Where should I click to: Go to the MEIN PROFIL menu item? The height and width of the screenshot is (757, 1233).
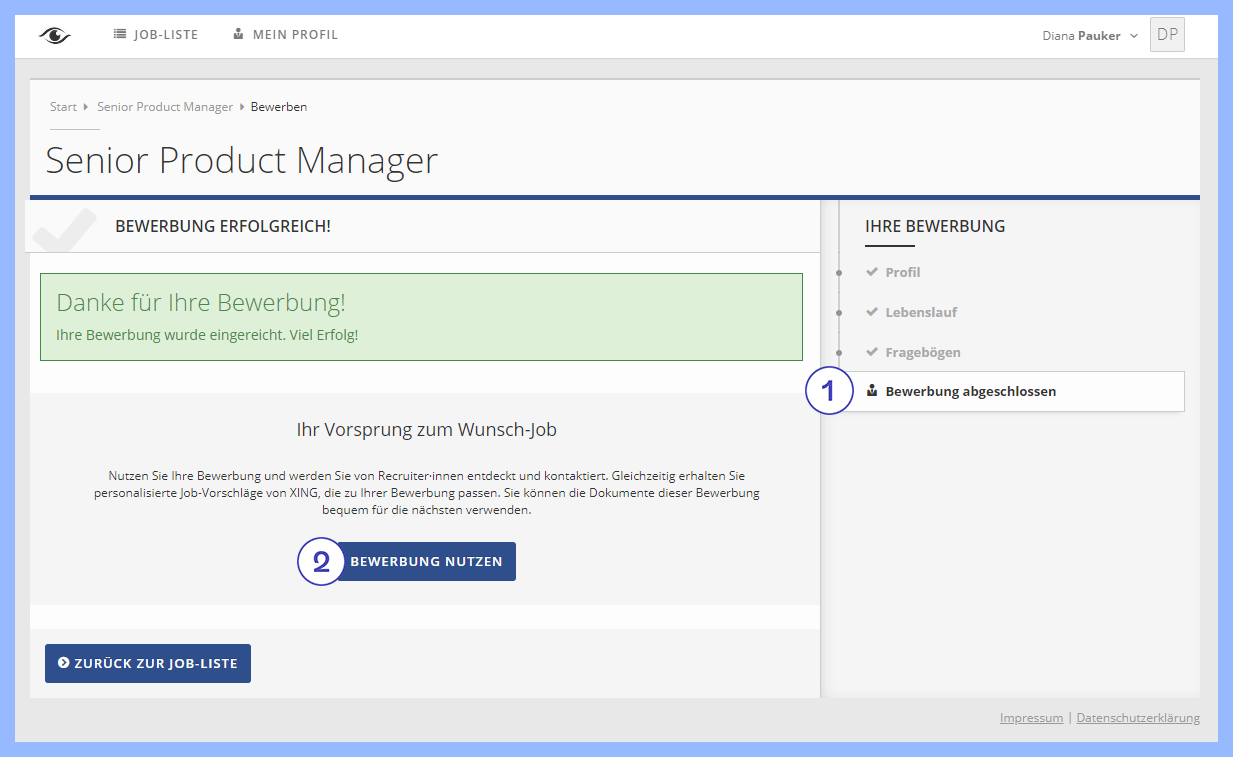point(295,35)
